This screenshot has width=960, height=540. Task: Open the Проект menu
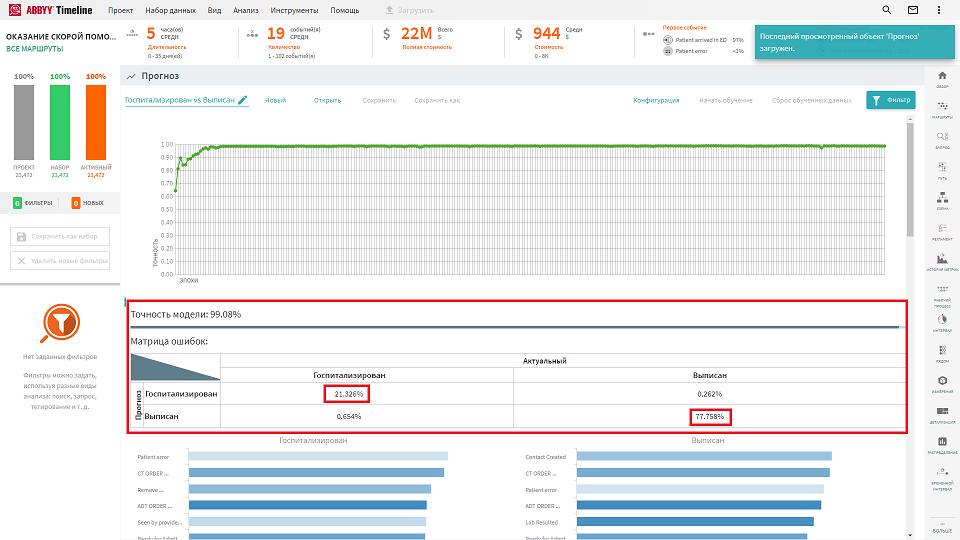121,10
